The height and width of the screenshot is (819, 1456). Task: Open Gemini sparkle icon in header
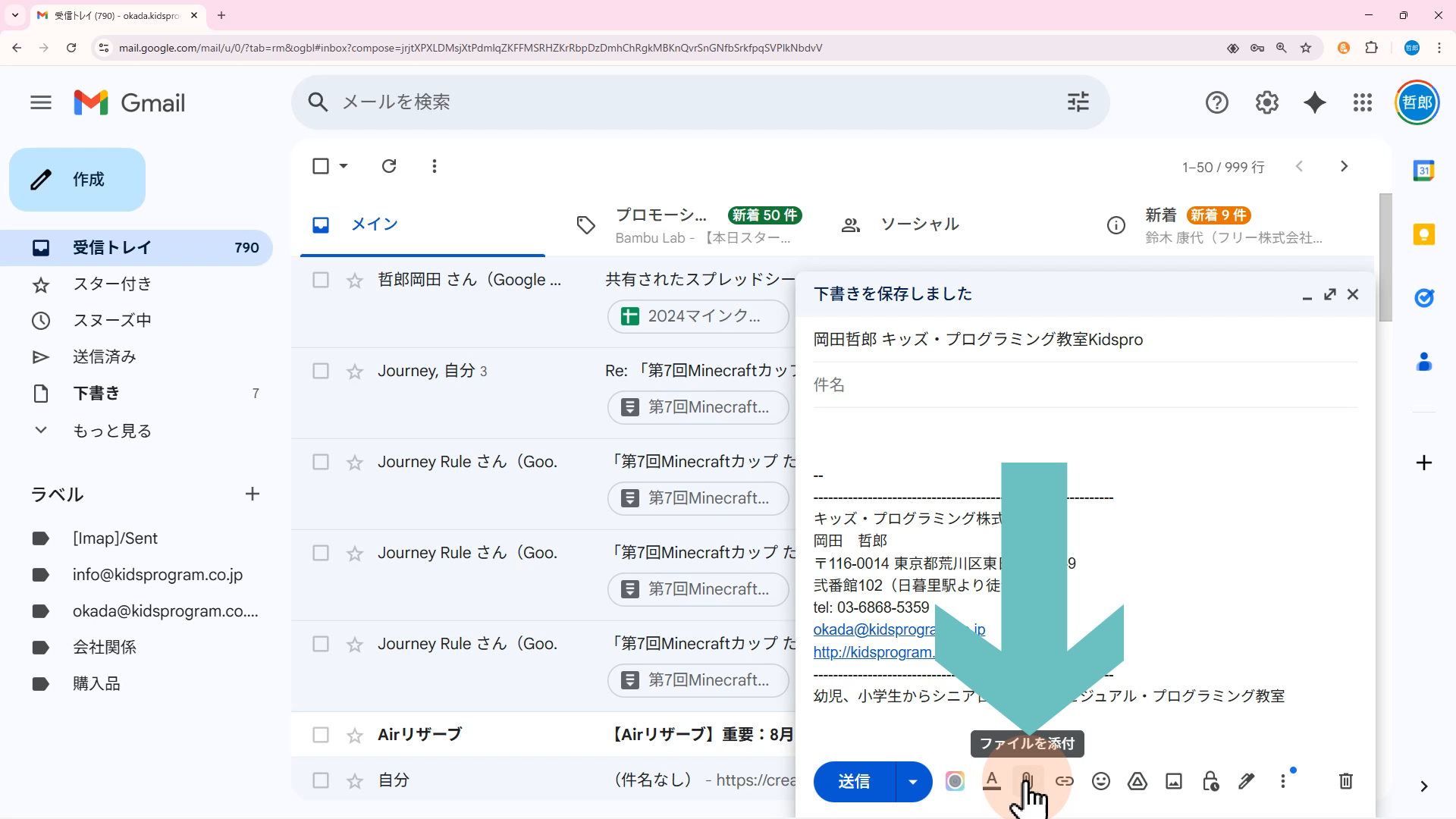[x=1314, y=102]
